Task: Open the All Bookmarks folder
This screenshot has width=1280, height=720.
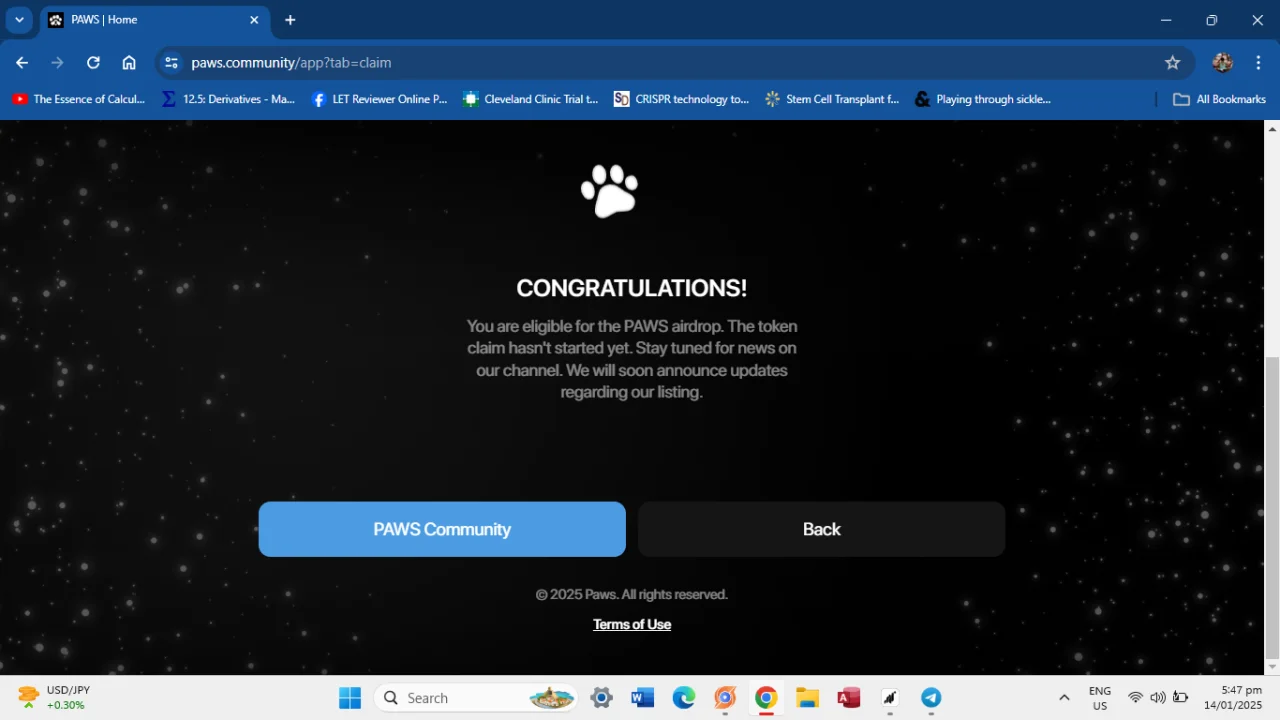Action: 1219,99
